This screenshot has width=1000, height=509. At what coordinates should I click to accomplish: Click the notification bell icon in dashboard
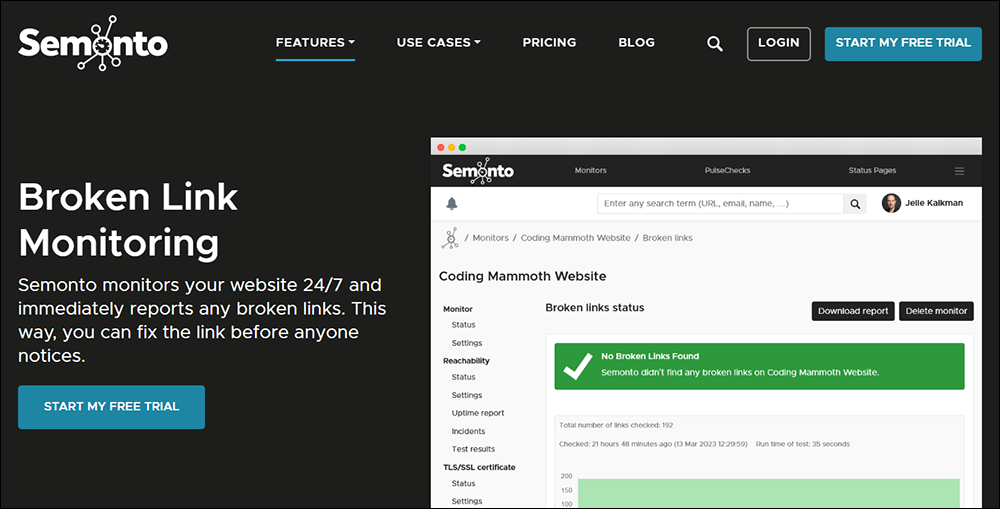pos(452,203)
